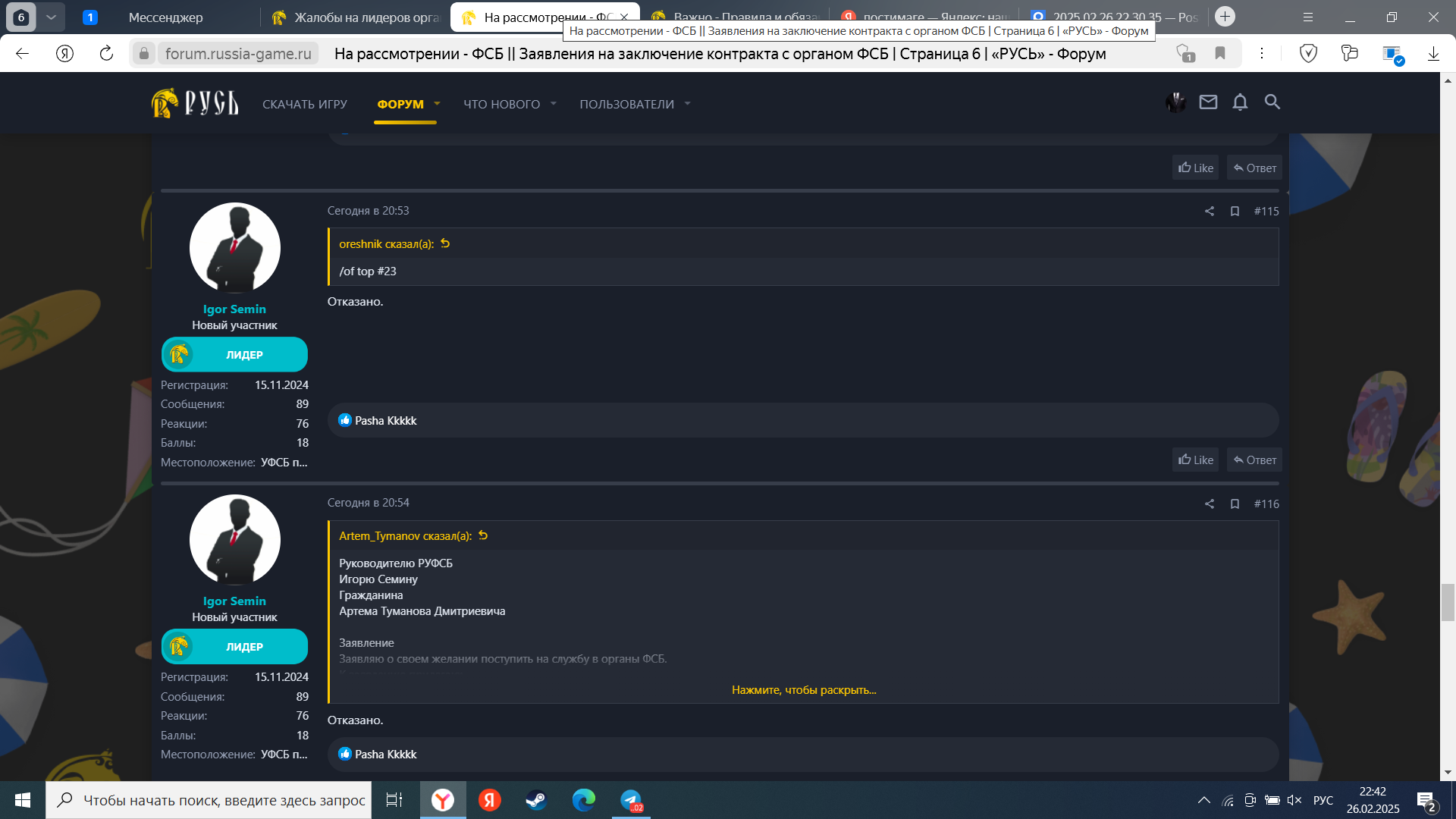Open private messages envelope icon
Image resolution: width=1456 pixels, height=819 pixels.
click(x=1208, y=102)
